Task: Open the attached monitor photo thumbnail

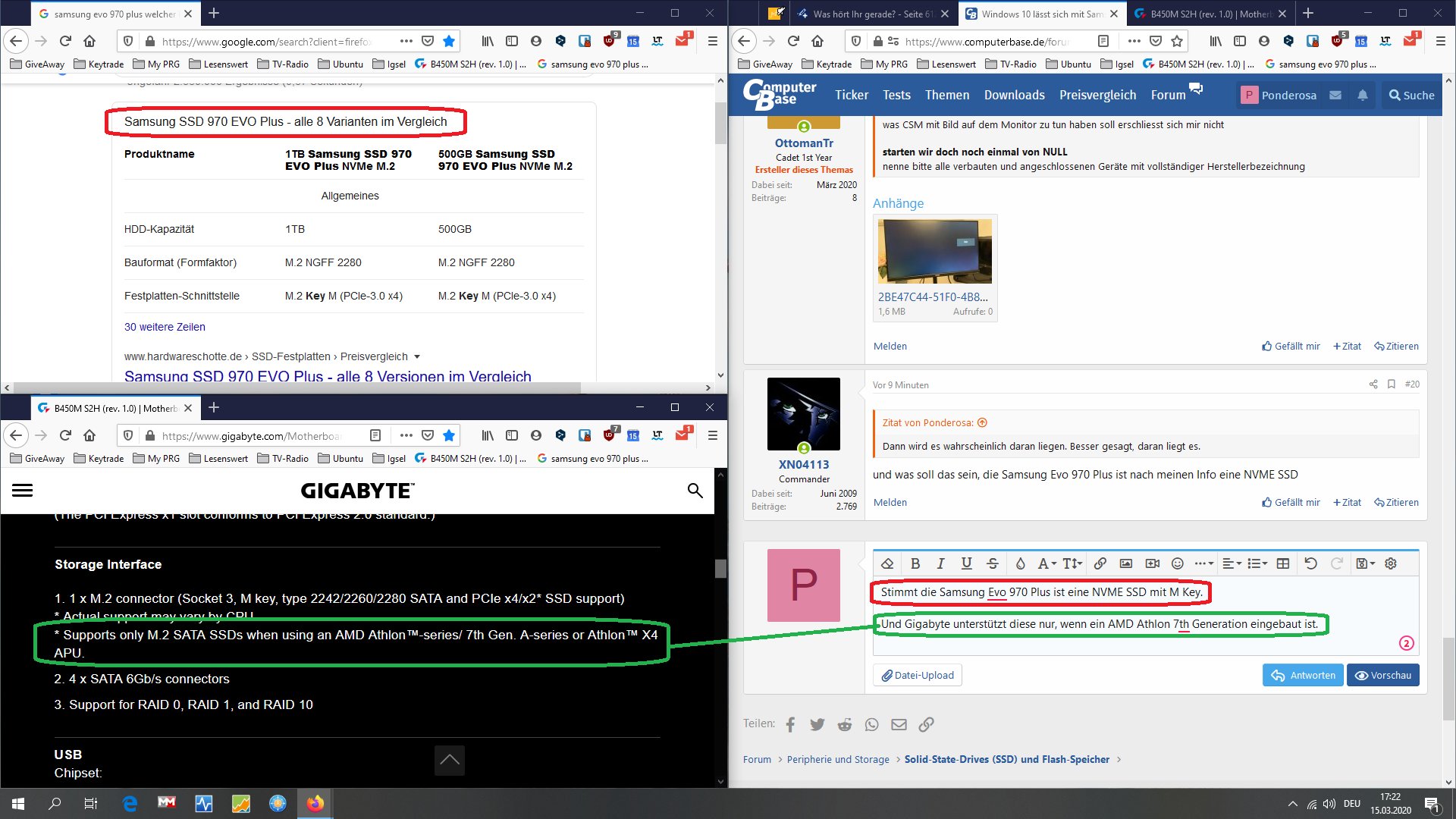Action: (x=934, y=251)
